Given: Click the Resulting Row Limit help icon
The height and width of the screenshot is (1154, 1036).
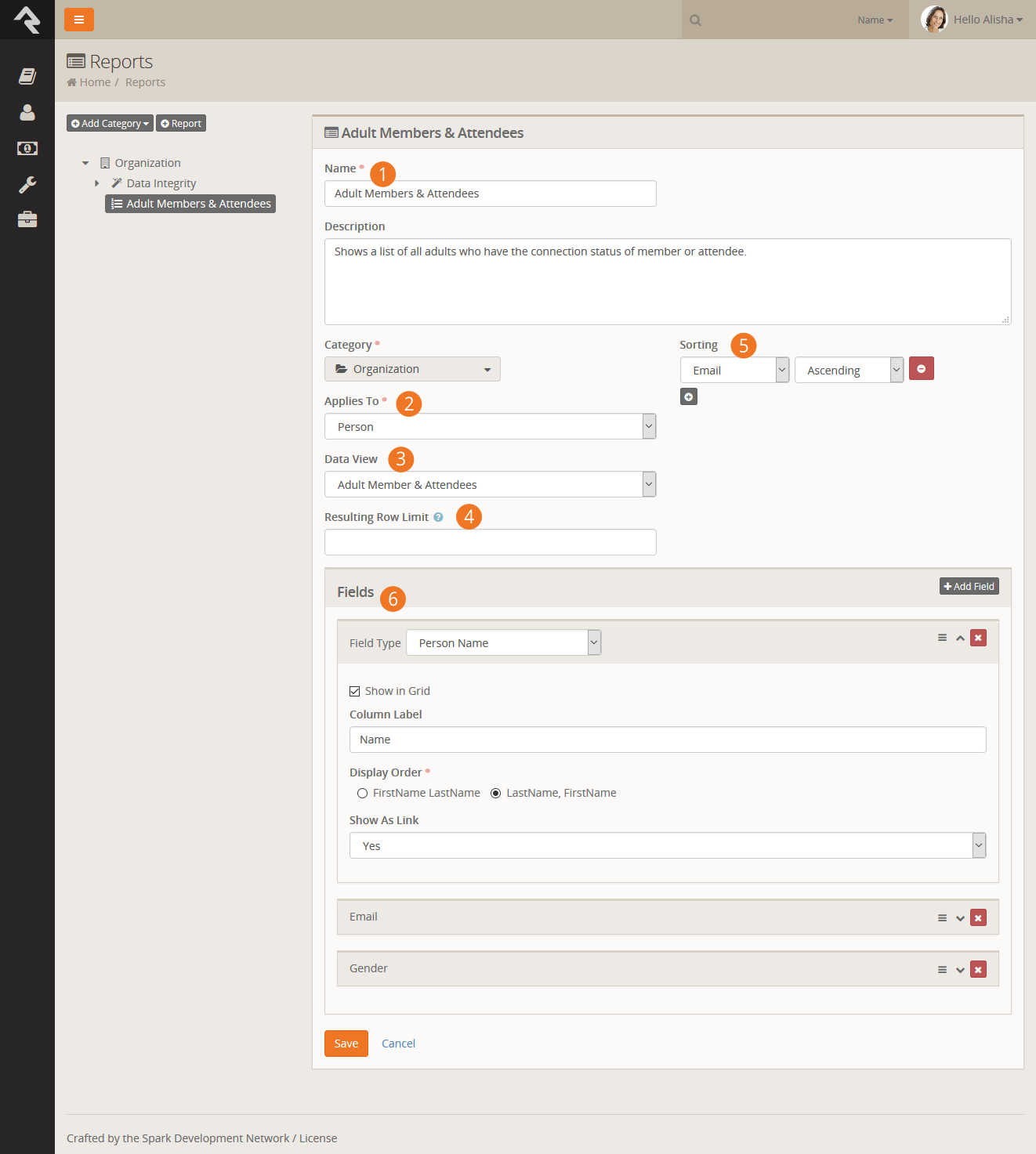Looking at the screenshot, I should pyautogui.click(x=438, y=517).
